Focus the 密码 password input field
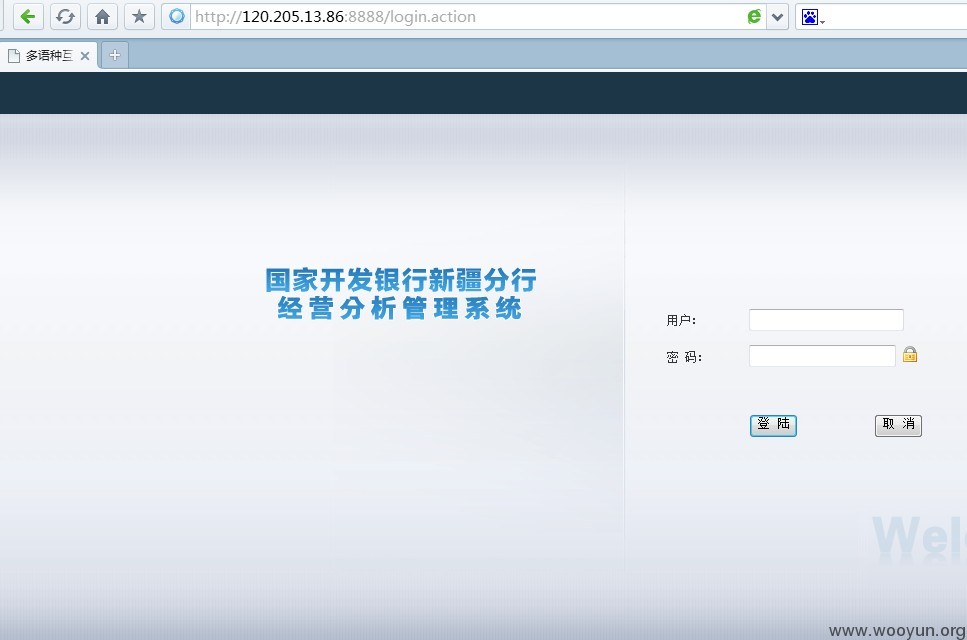Screen dimensions: 967x640 point(822,356)
